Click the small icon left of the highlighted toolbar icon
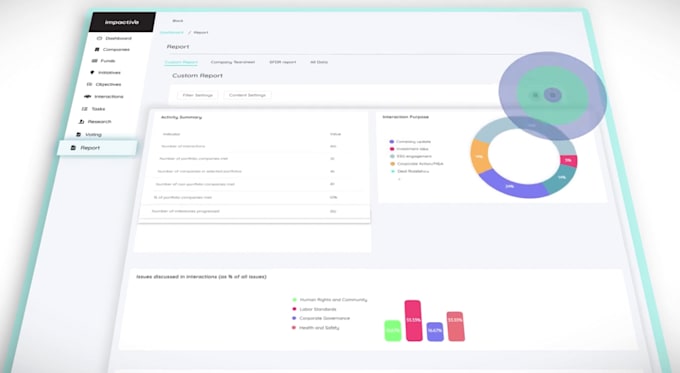 [536, 95]
